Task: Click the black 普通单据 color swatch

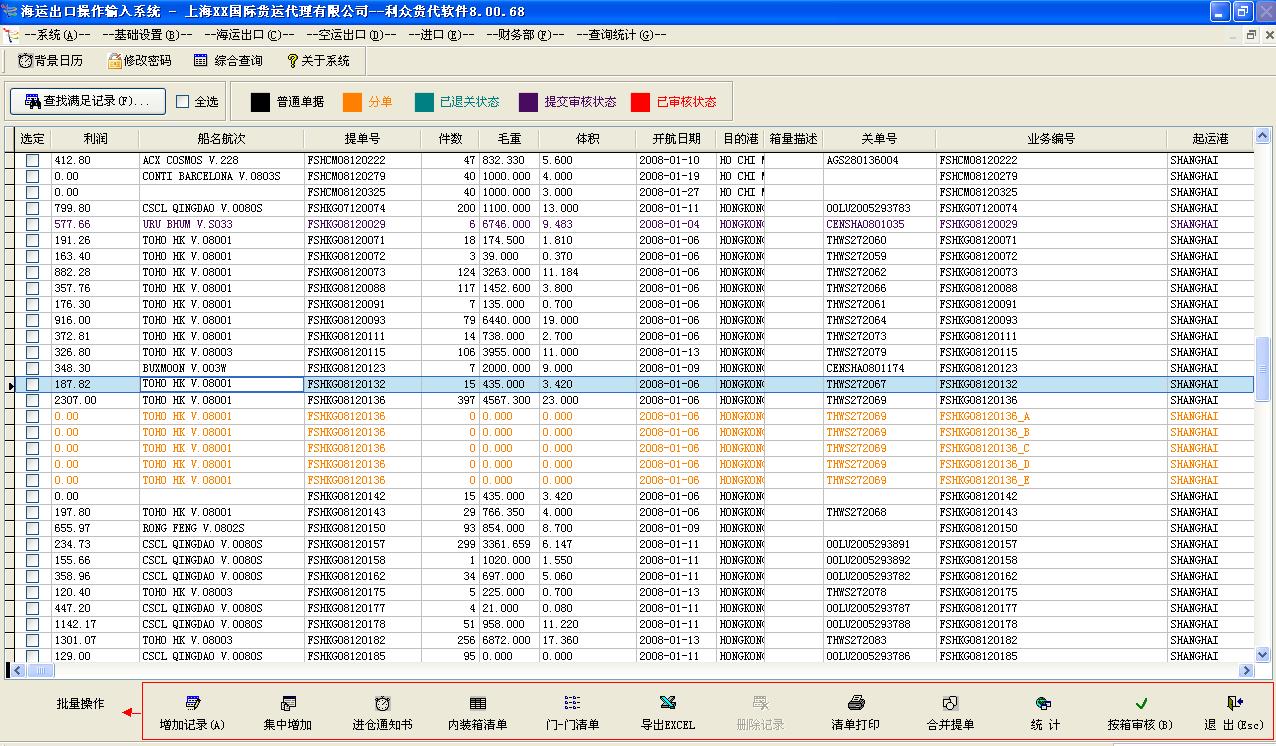Action: point(260,102)
